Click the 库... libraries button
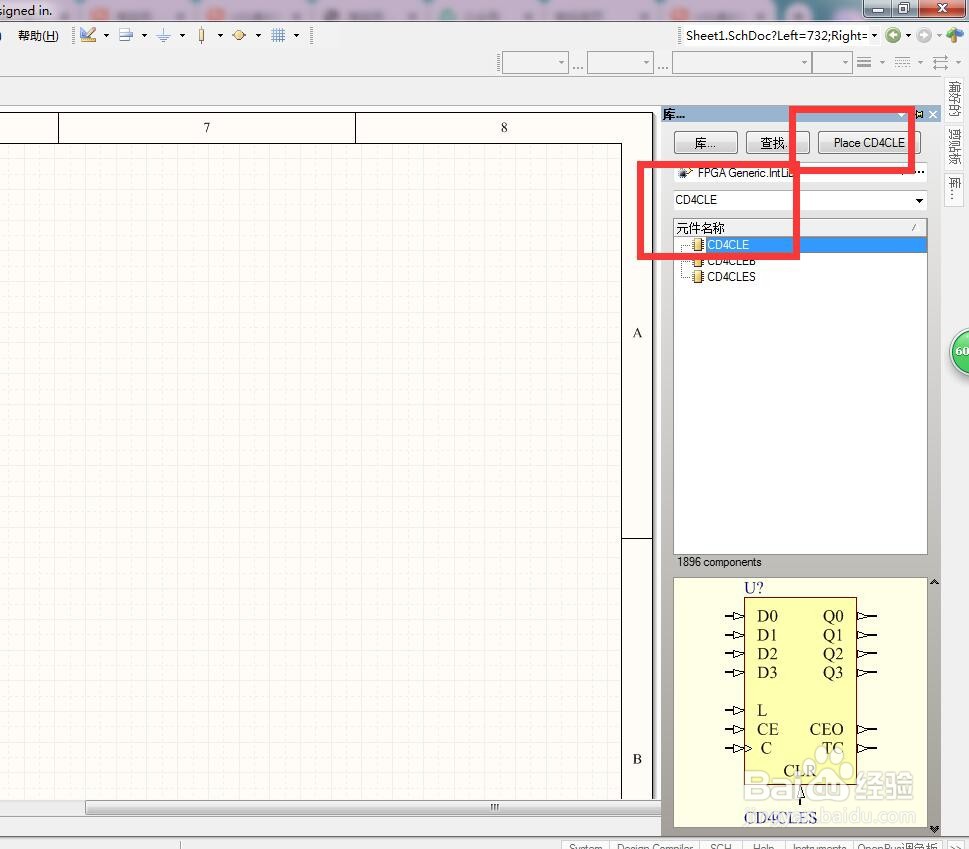969x849 pixels. [x=706, y=143]
